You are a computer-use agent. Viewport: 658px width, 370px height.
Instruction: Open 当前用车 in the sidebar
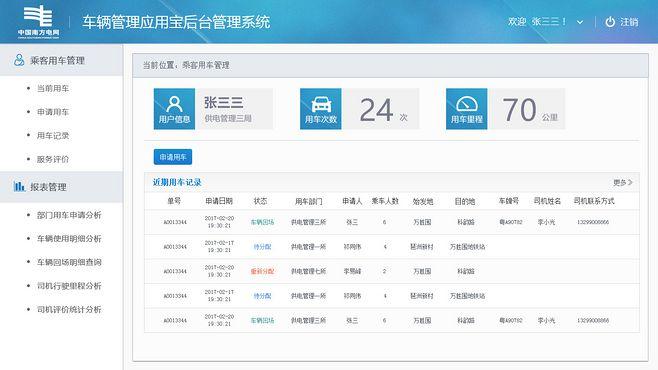[53, 88]
